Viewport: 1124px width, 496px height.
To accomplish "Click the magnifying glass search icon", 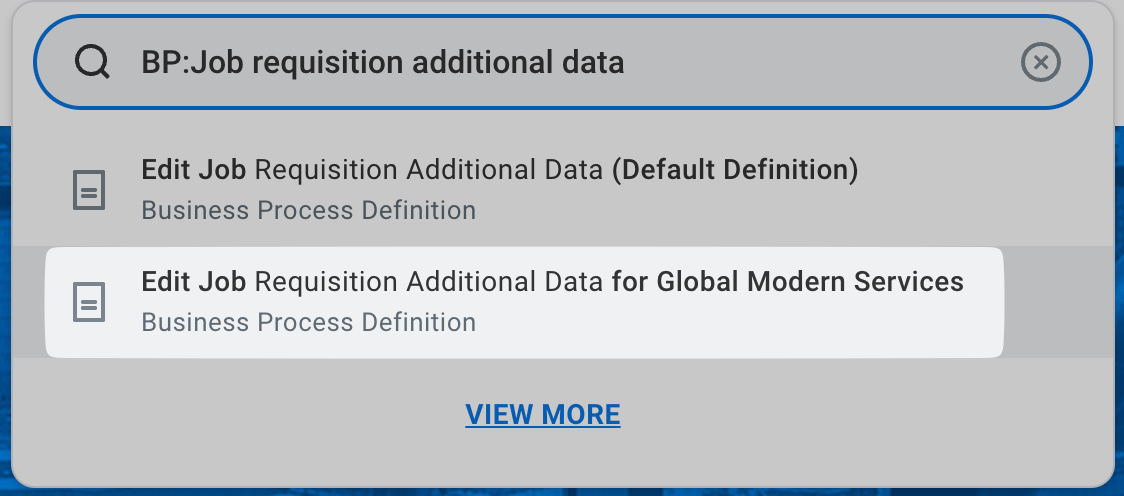I will 92,63.
